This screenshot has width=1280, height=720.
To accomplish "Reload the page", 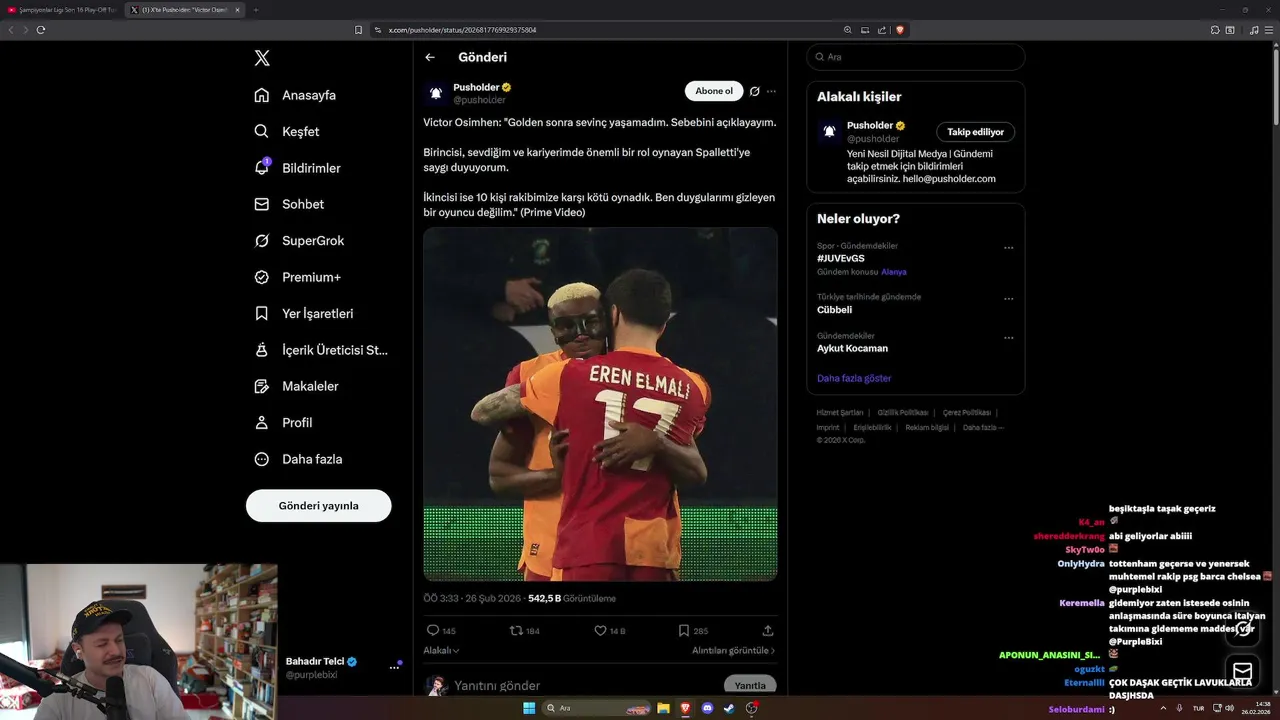I will pos(41,30).
